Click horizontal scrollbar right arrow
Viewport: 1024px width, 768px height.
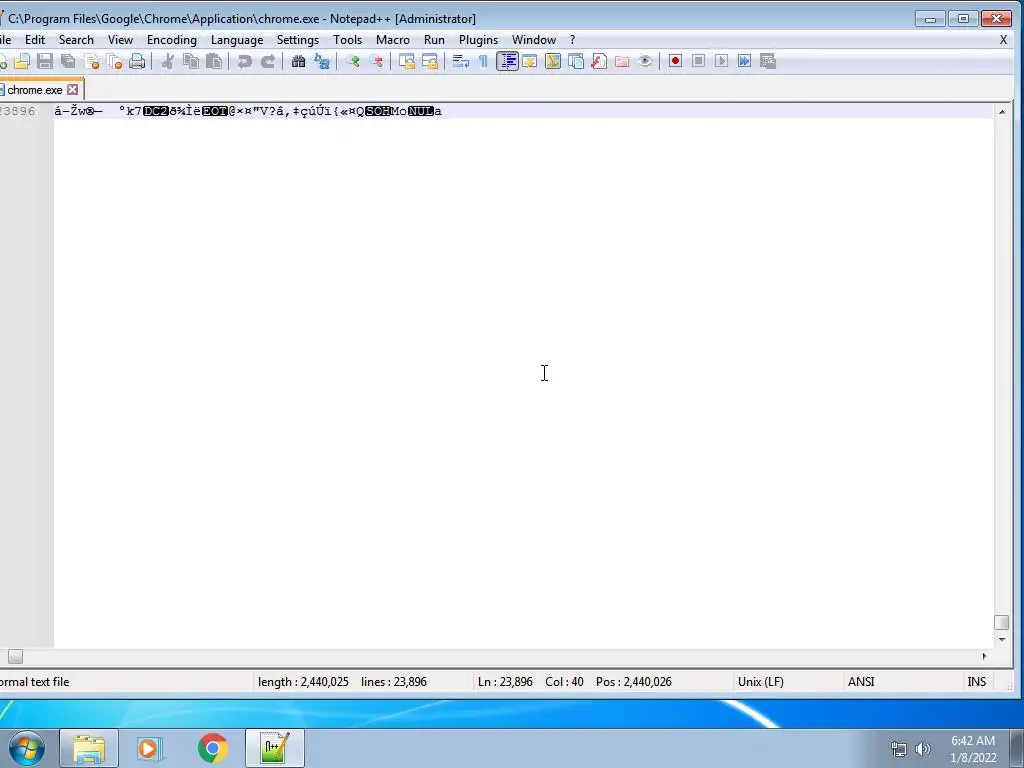984,656
